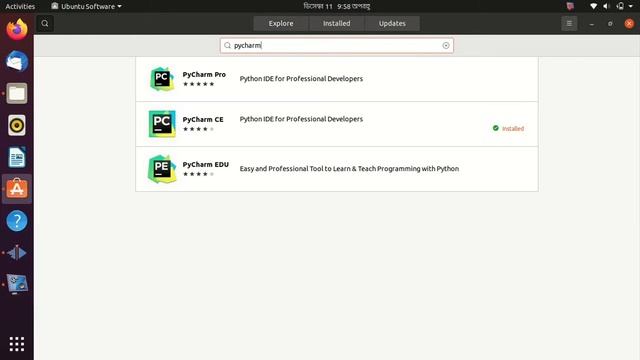
Task: Maximize the Ubuntu Software window
Action: pyautogui.click(x=610, y=24)
